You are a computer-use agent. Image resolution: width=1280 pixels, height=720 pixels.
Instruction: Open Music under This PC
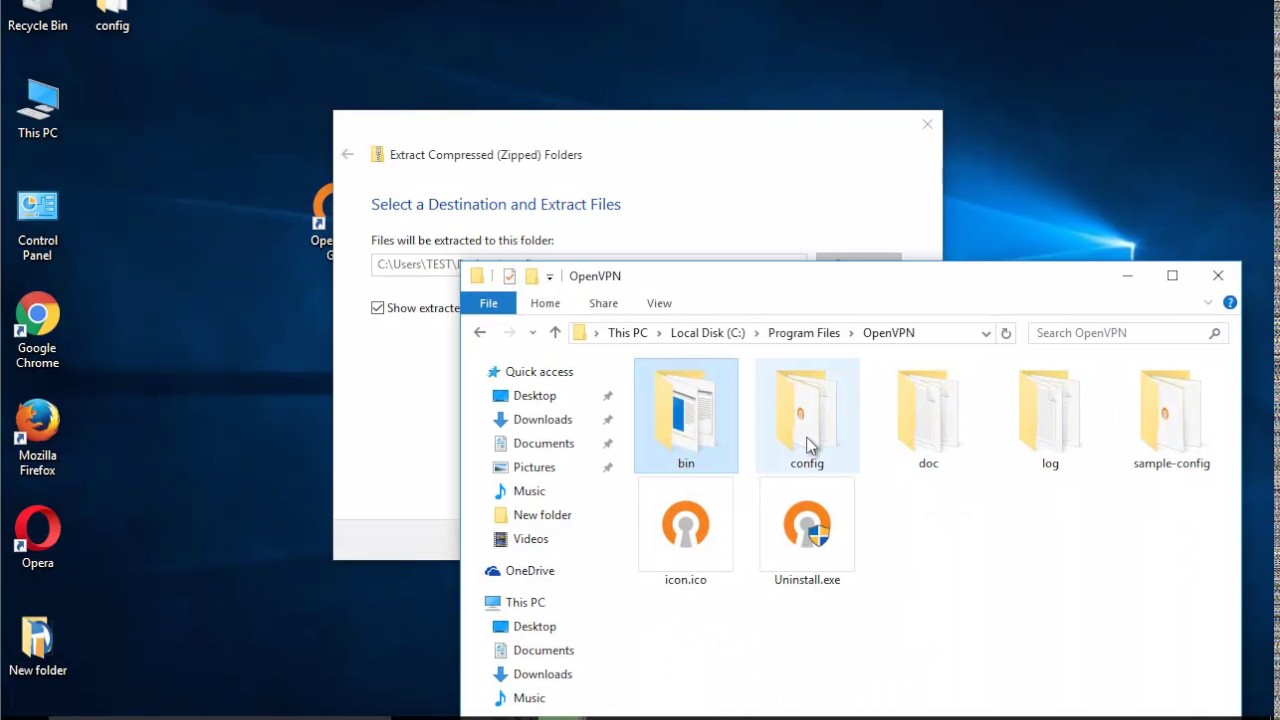pyautogui.click(x=529, y=698)
